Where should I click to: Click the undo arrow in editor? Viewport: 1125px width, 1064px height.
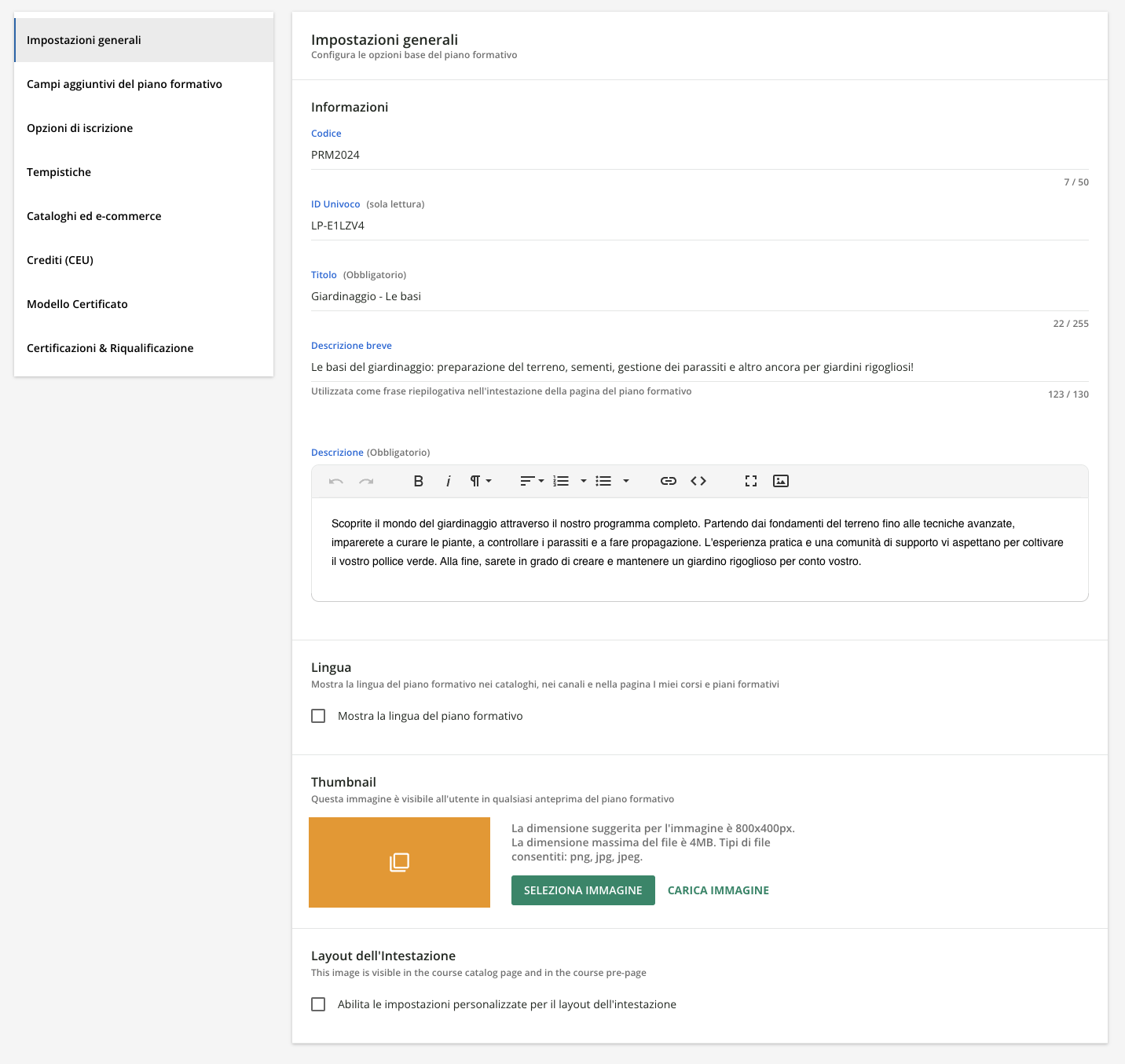[336, 481]
